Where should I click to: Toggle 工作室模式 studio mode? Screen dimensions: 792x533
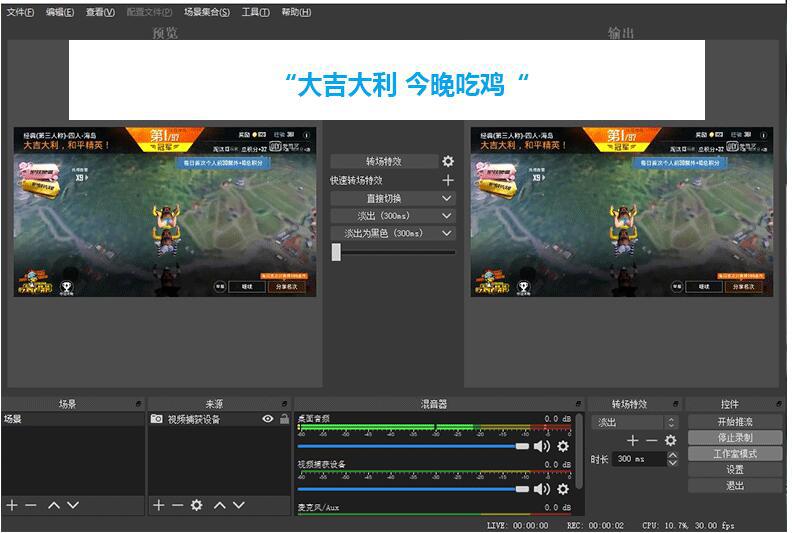tap(735, 454)
